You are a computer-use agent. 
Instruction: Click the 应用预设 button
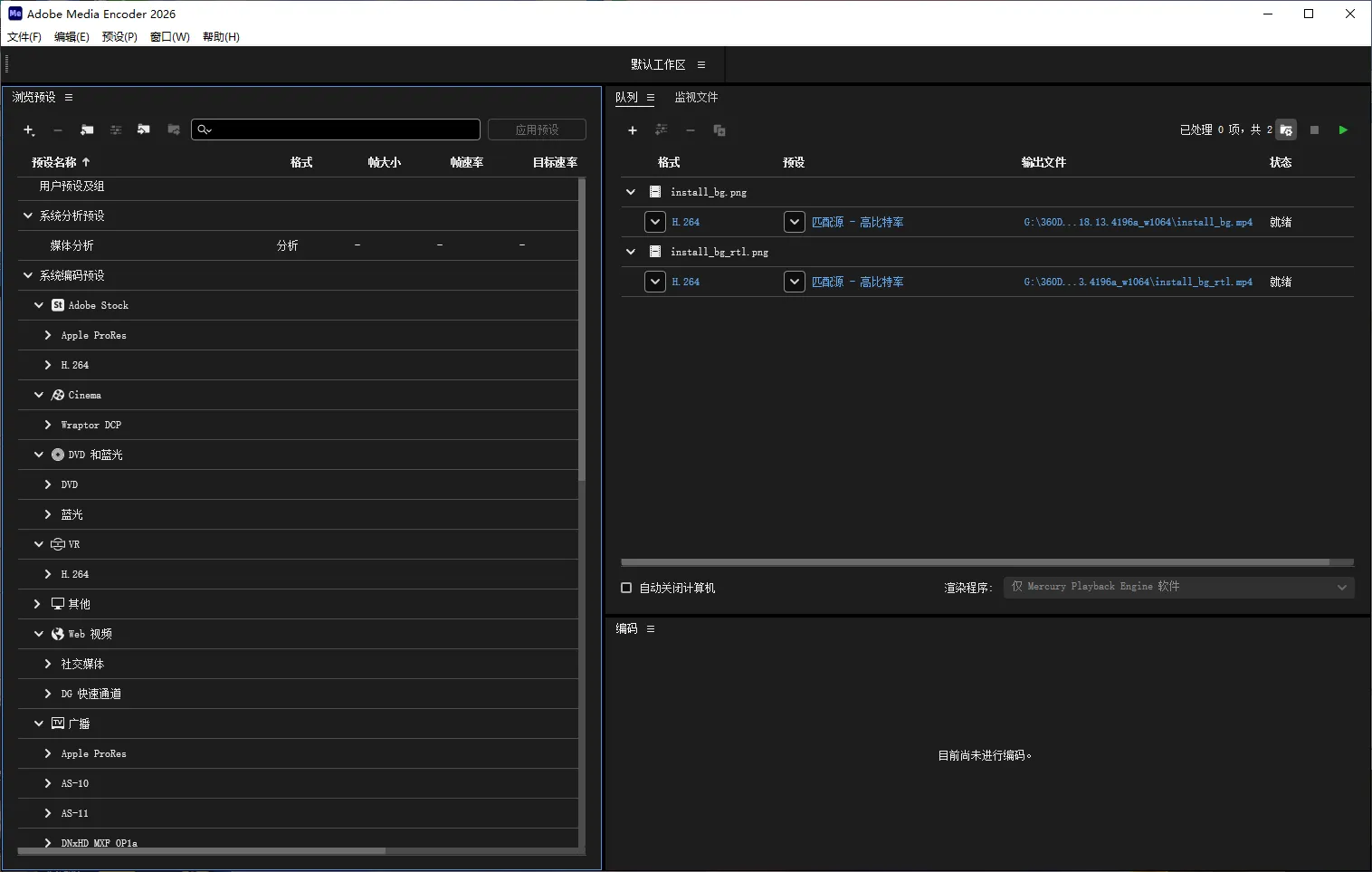point(536,129)
